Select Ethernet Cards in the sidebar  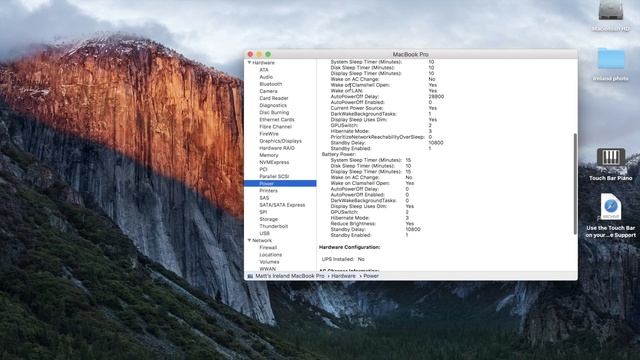coord(277,120)
